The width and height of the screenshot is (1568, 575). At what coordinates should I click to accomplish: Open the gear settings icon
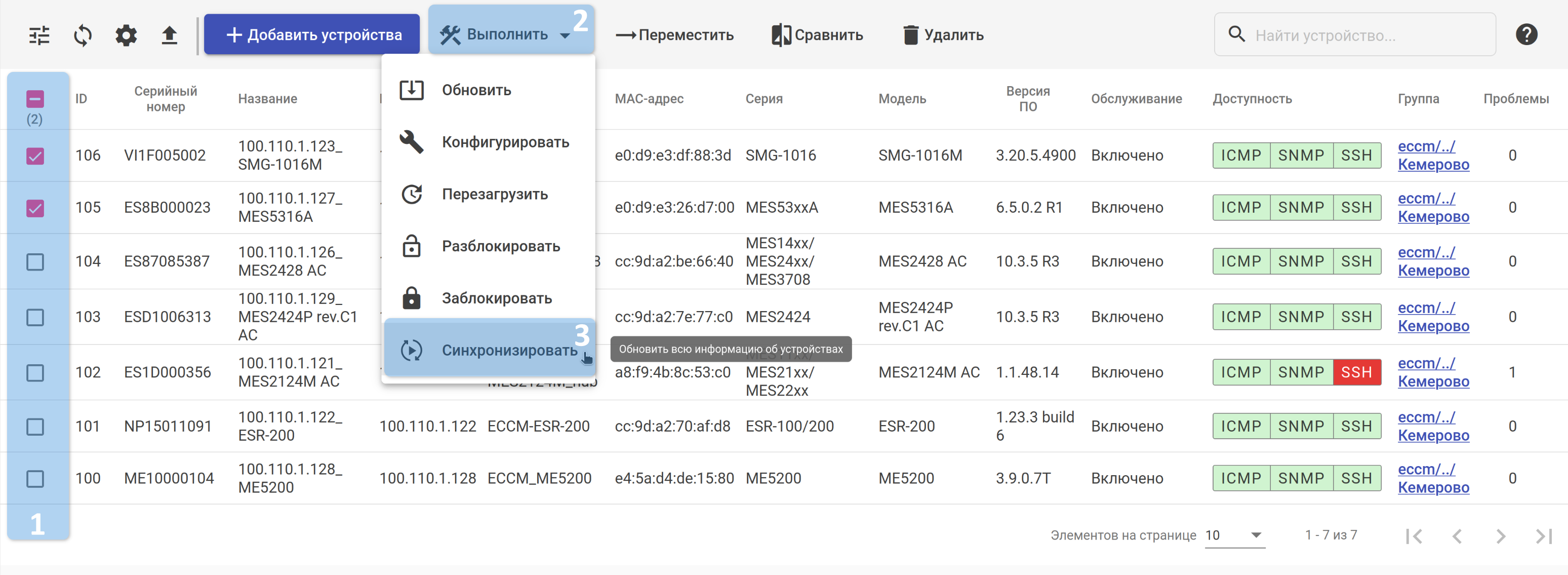(x=126, y=35)
